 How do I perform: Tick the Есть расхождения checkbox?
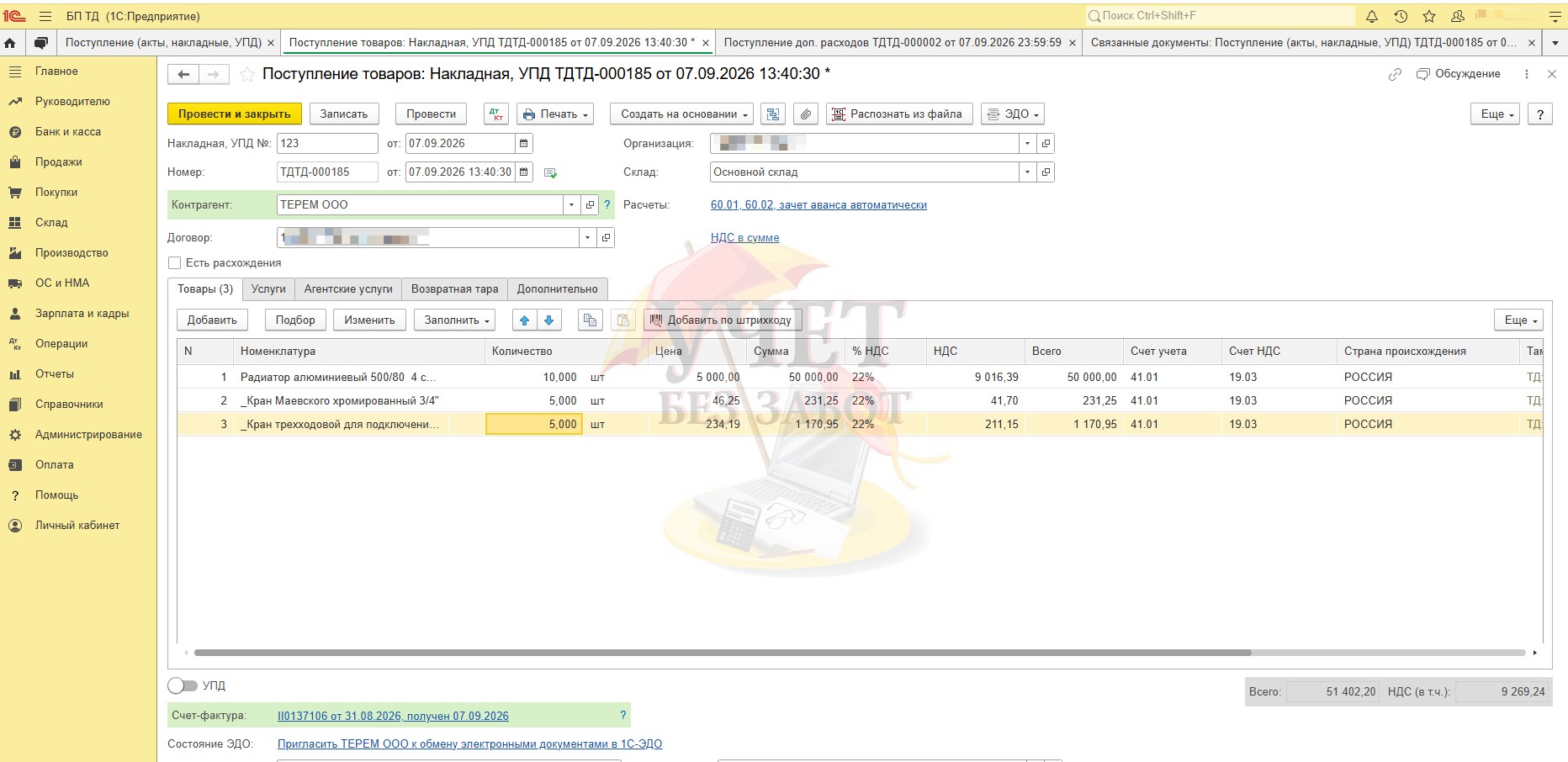click(x=175, y=263)
